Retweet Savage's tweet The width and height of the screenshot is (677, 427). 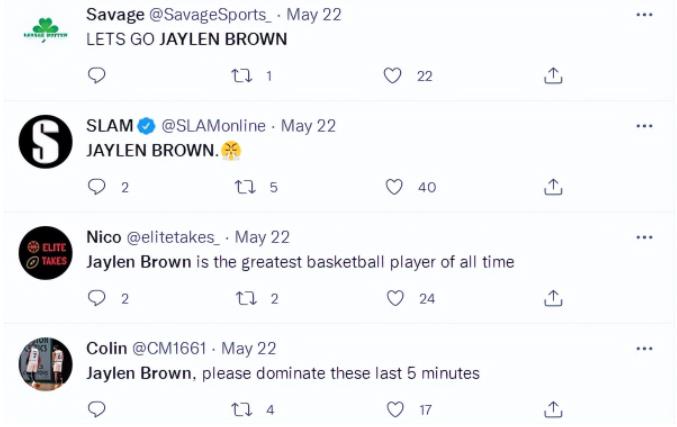tap(241, 76)
